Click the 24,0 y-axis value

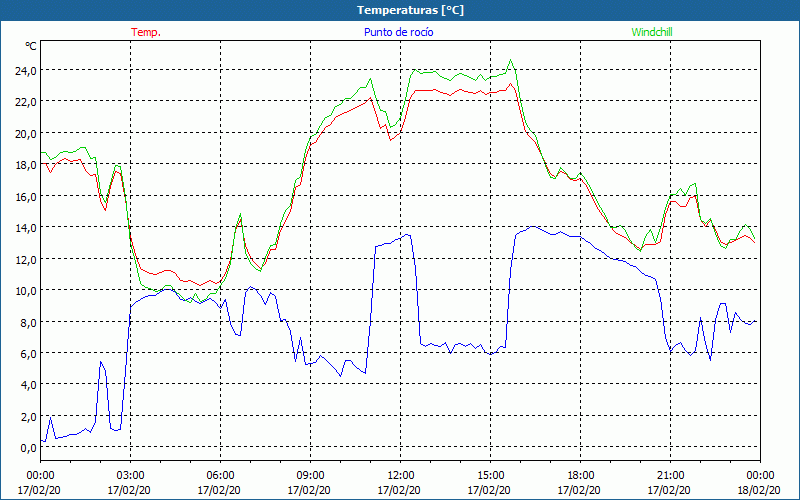(x=26, y=70)
